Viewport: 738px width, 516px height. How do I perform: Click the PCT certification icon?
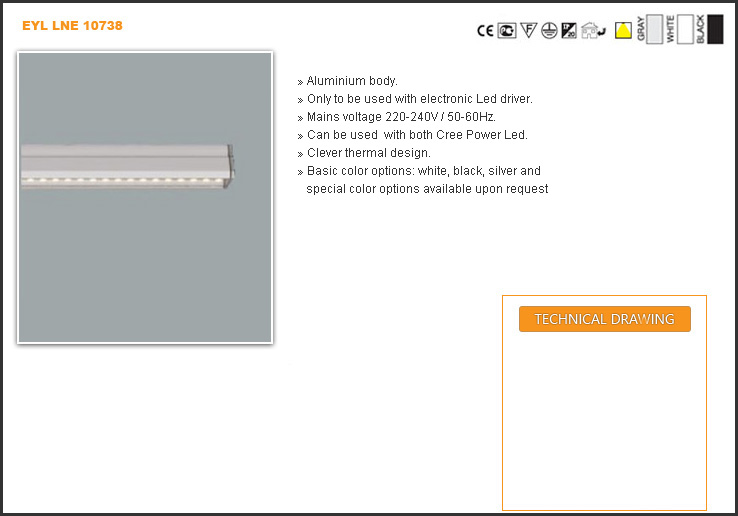[507, 31]
